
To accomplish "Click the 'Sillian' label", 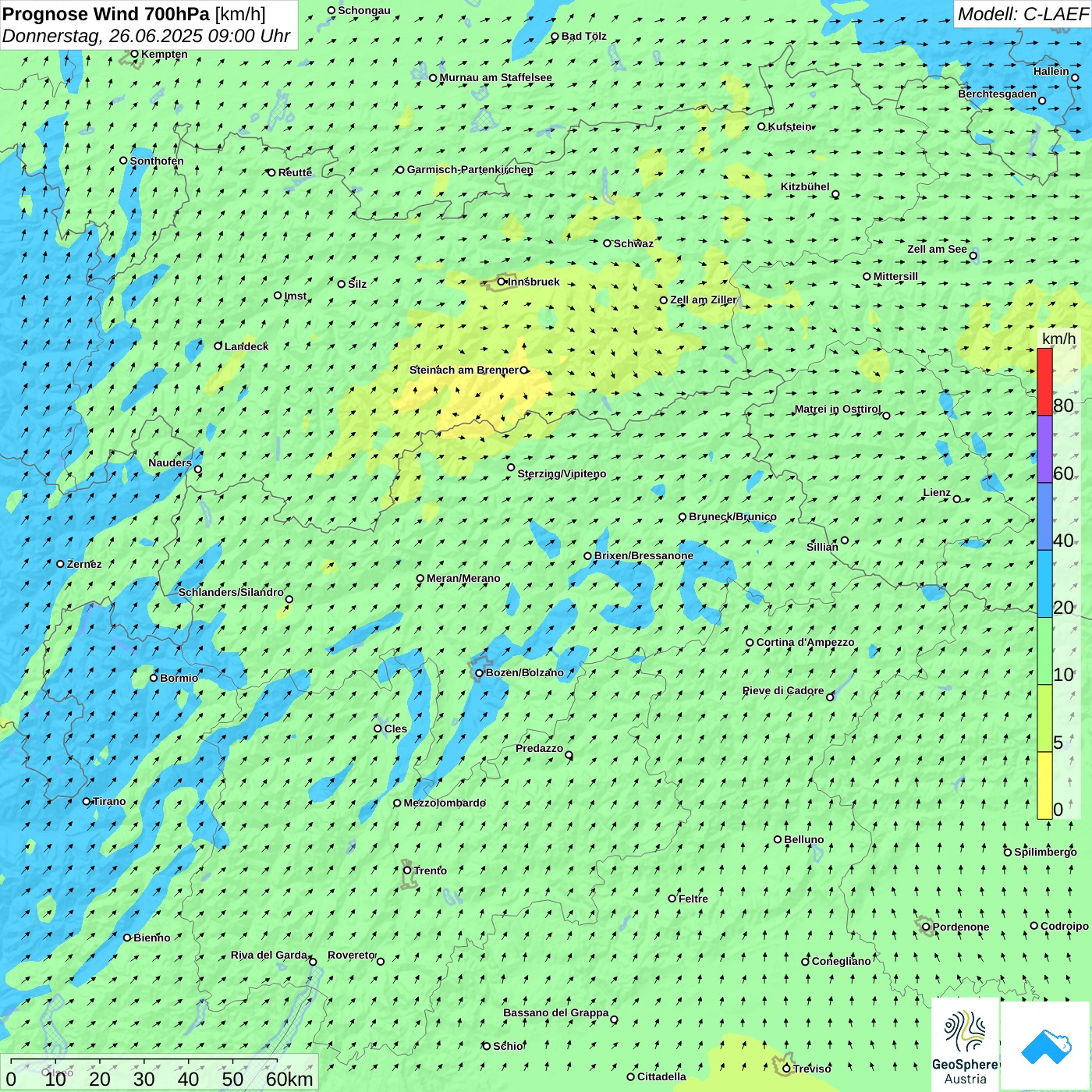I will click(822, 547).
